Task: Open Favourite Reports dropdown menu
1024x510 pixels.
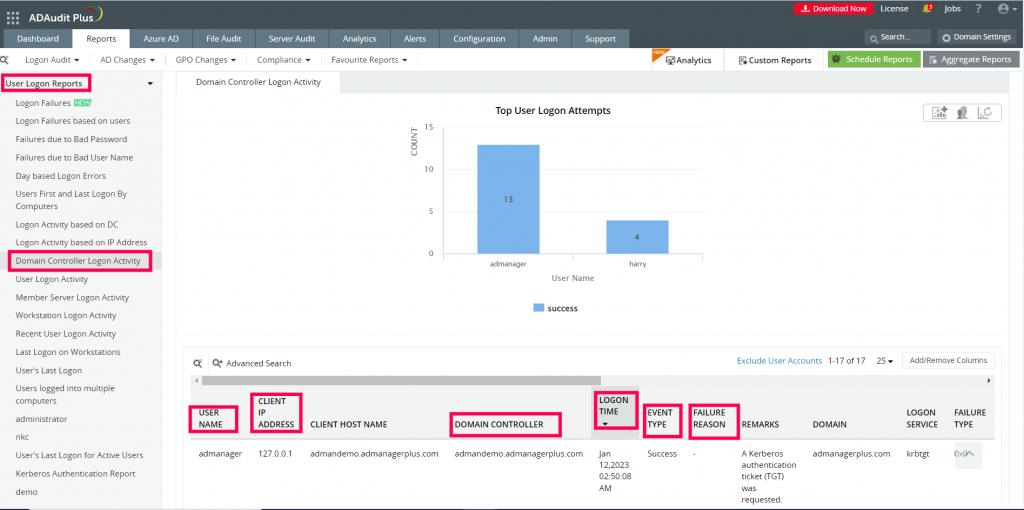Action: click(369, 59)
